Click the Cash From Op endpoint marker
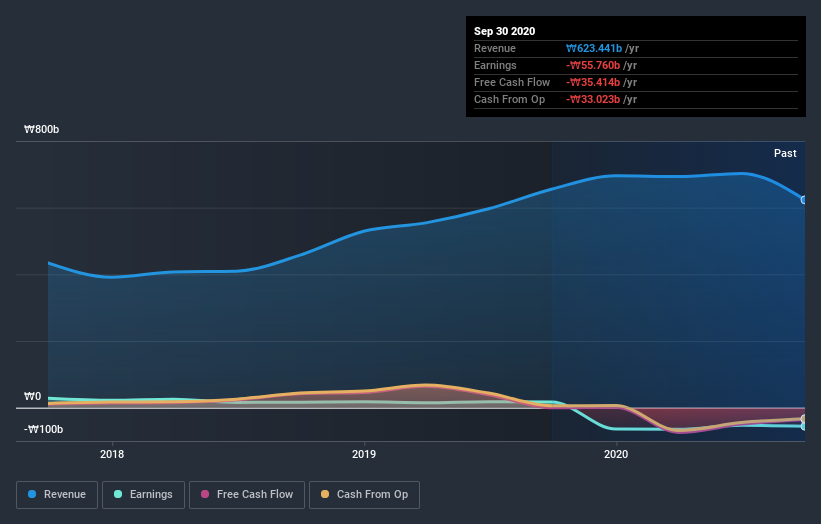The height and width of the screenshot is (524, 821). [x=804, y=419]
